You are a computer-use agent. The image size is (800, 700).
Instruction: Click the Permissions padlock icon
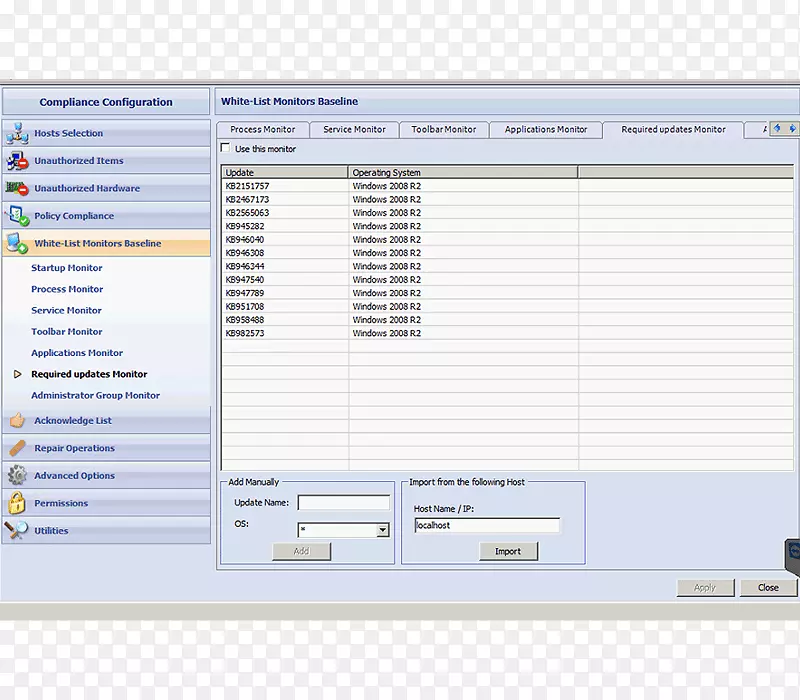coord(17,504)
